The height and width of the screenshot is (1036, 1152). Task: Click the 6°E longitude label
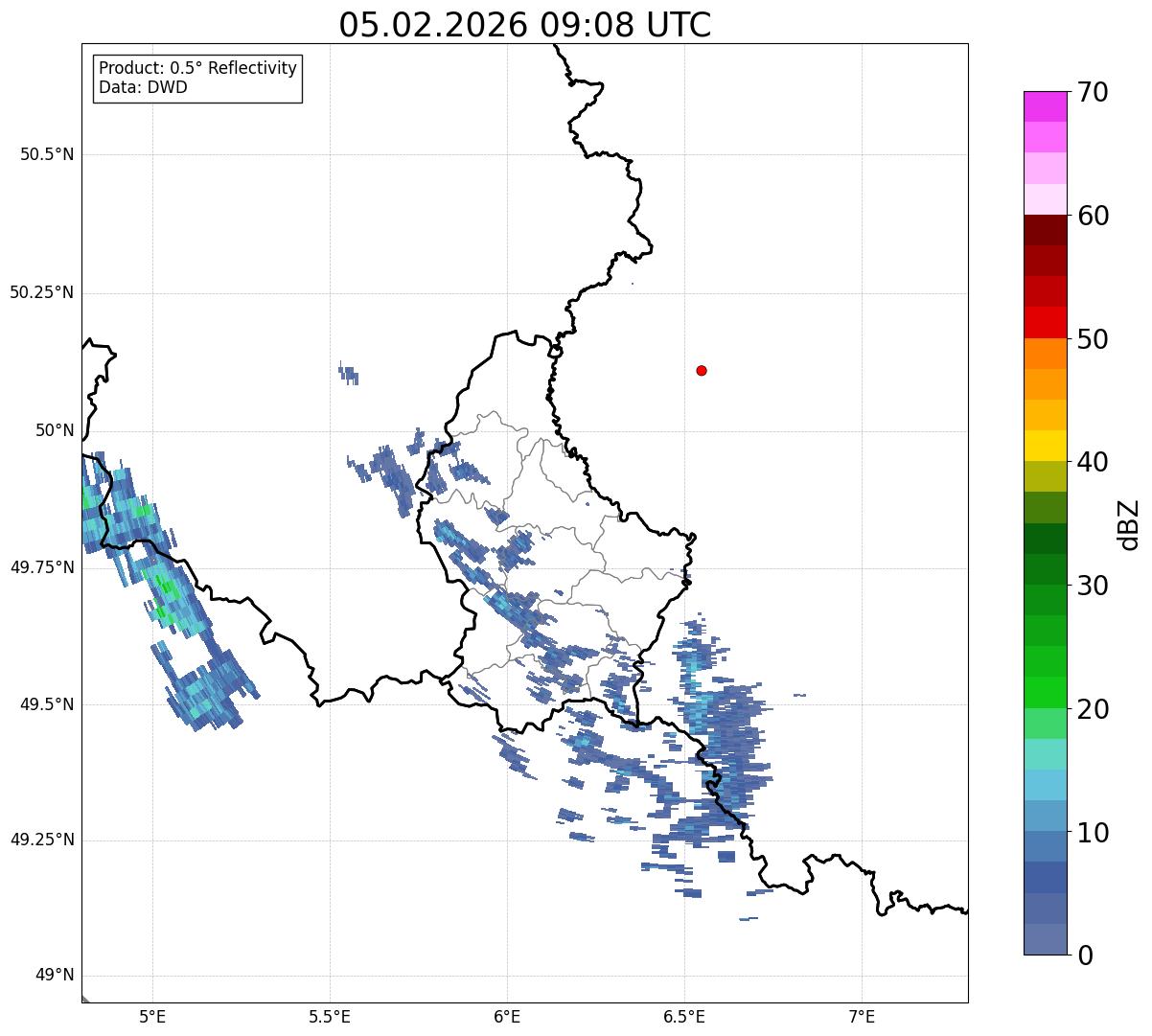coord(507,1016)
